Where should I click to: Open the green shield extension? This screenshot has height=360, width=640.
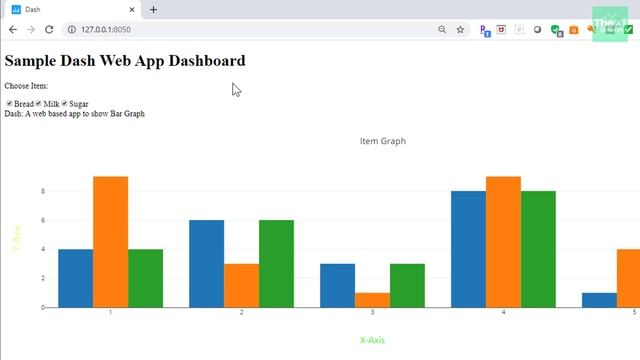pyautogui.click(x=556, y=31)
